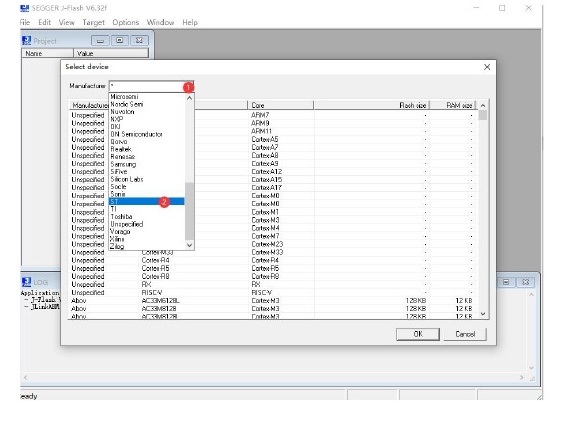Viewport: 561px width, 422px height.
Task: Select the CortexA17 core row
Action: pyautogui.click(x=273, y=188)
